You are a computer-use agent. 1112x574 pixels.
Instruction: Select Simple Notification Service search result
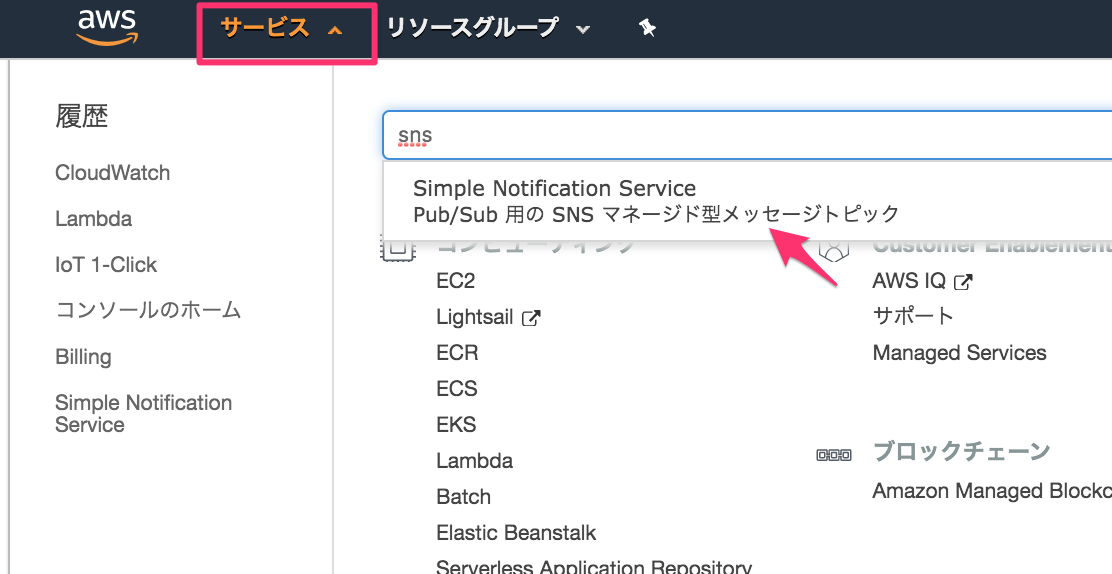[x=747, y=201]
